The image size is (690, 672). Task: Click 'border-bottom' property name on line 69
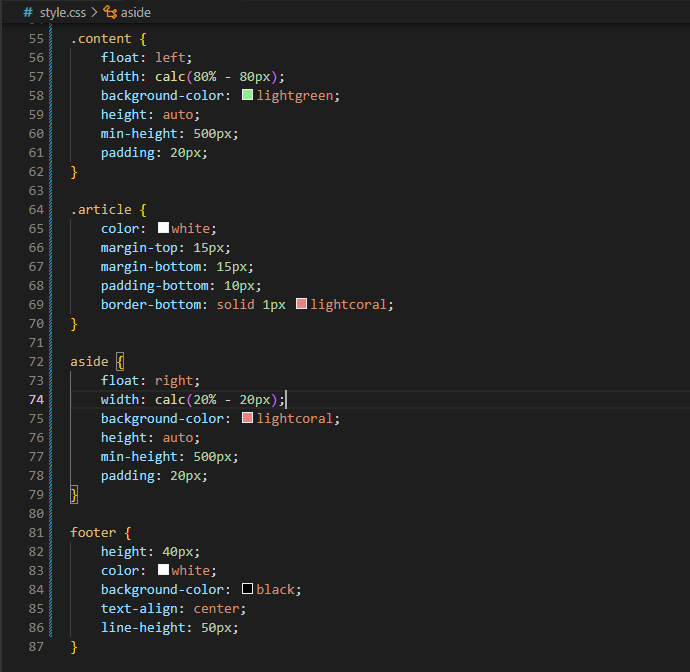(x=151, y=305)
